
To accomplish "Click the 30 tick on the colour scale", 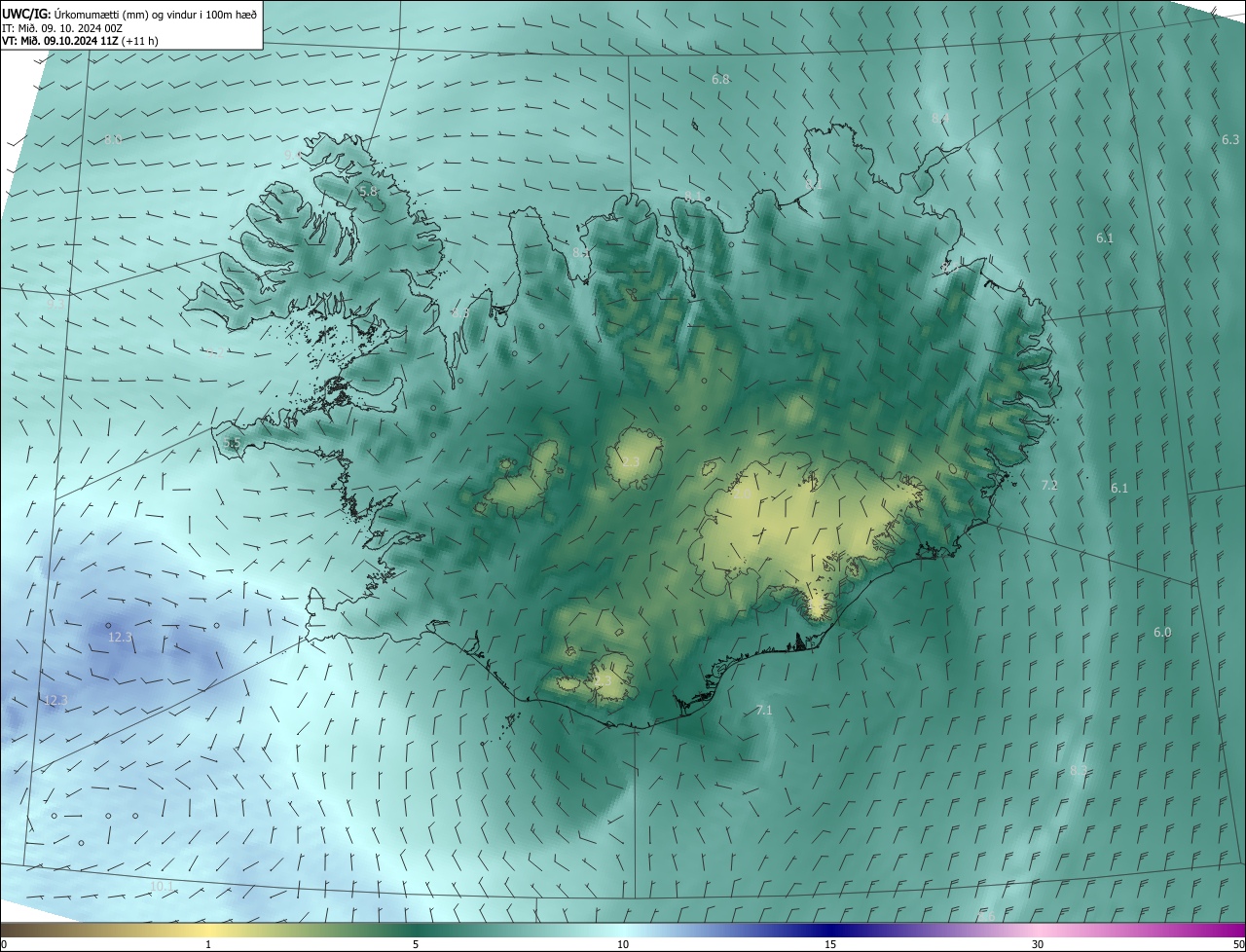I will [x=1038, y=945].
